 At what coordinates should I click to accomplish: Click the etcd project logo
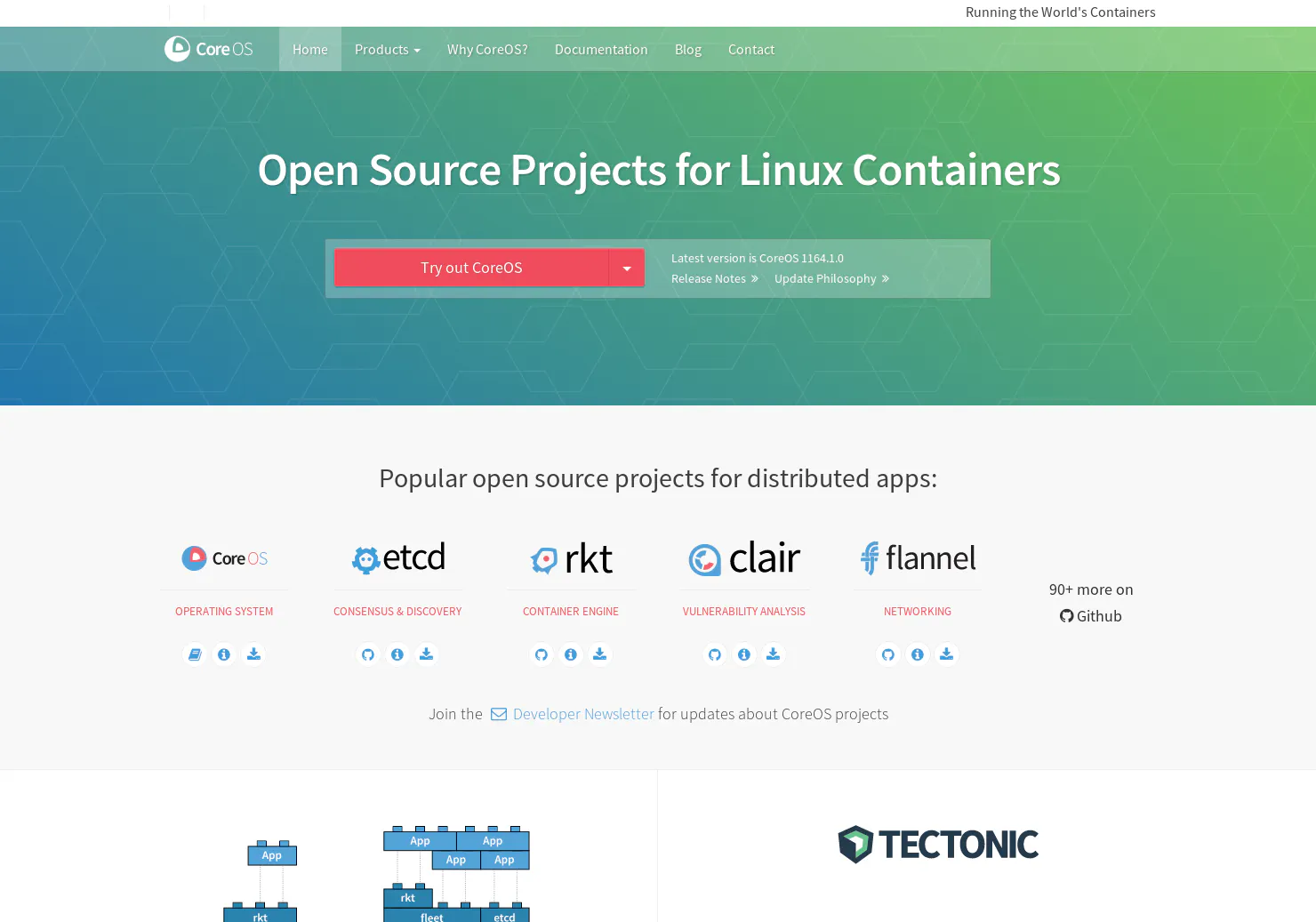pyautogui.click(x=398, y=557)
